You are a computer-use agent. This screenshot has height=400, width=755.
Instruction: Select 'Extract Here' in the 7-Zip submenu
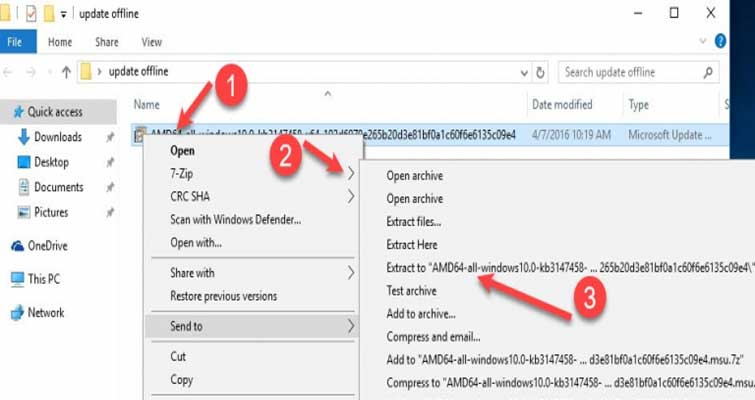412,245
